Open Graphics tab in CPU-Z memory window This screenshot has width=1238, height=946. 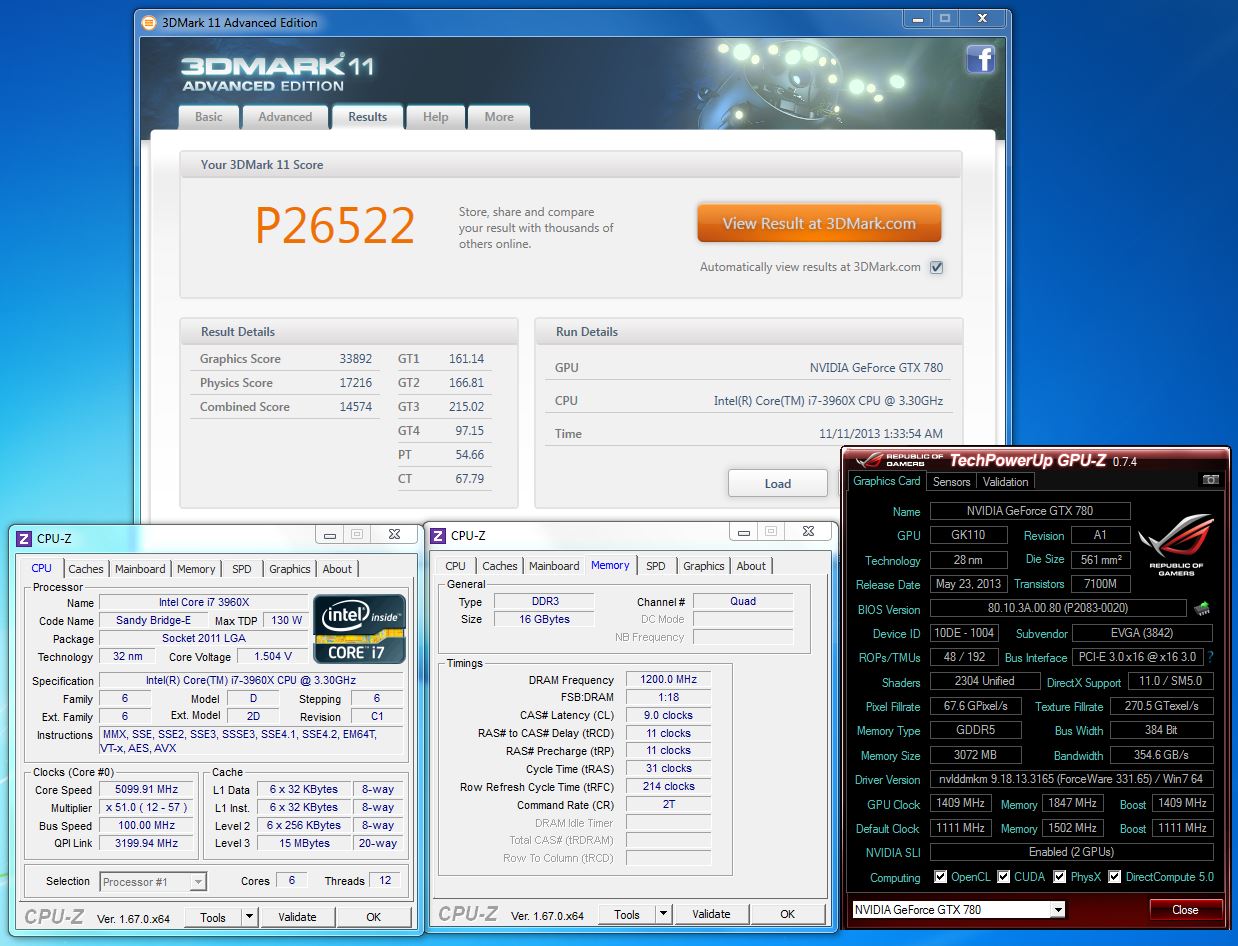704,566
